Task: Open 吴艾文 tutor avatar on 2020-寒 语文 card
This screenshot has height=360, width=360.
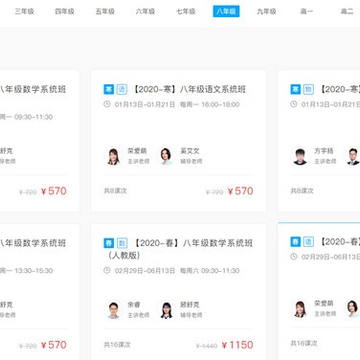Action: (166, 156)
